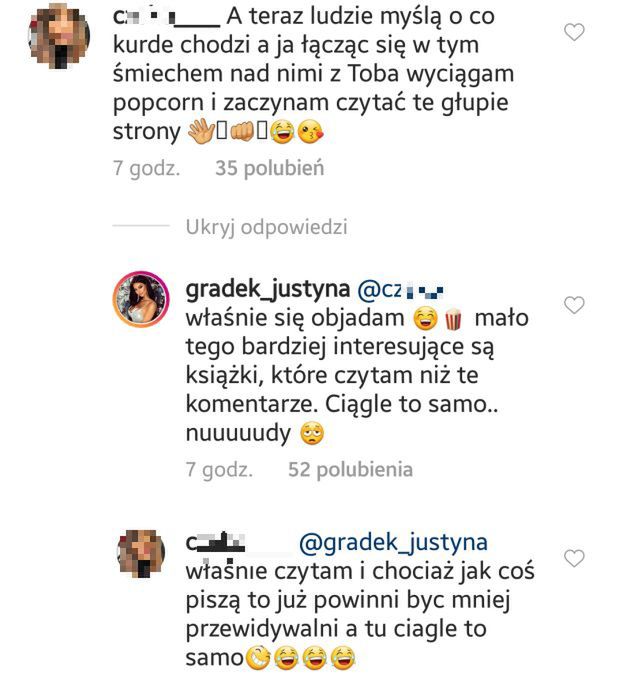Like the last reply mentioning @gradek_justyna
The image size is (623, 681).
pos(574,557)
